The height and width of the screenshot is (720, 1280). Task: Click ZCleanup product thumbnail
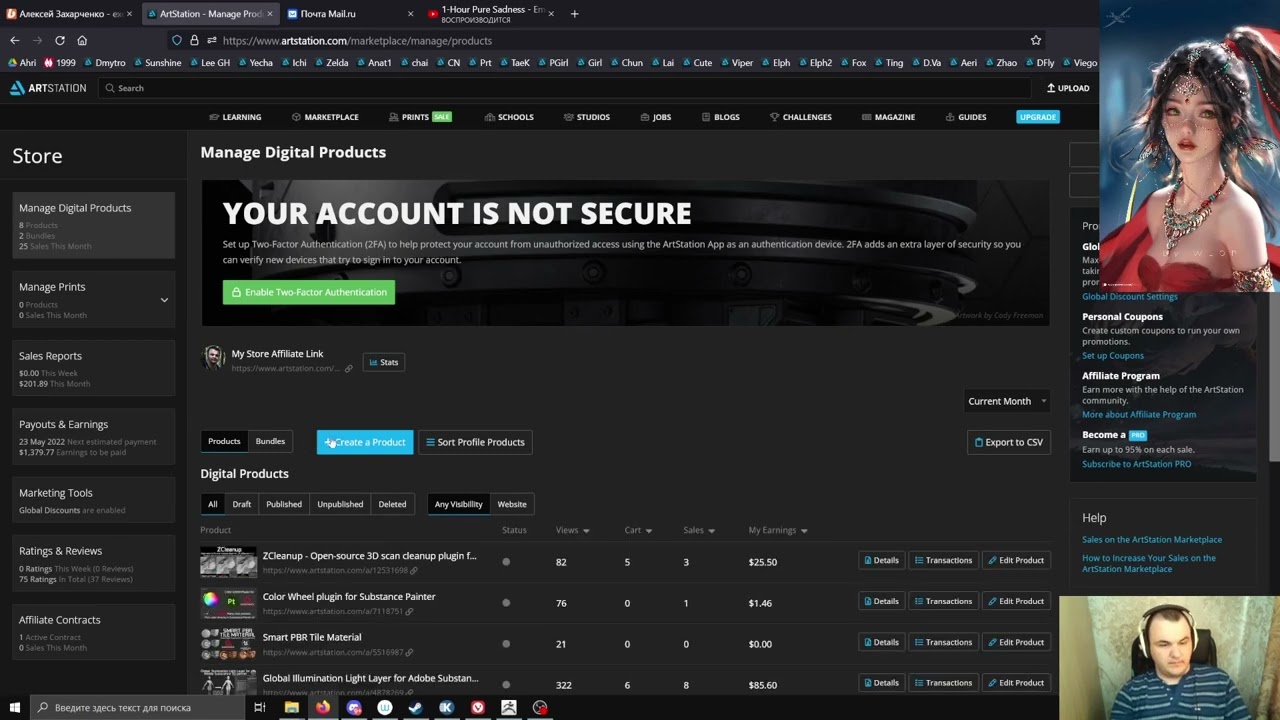228,562
